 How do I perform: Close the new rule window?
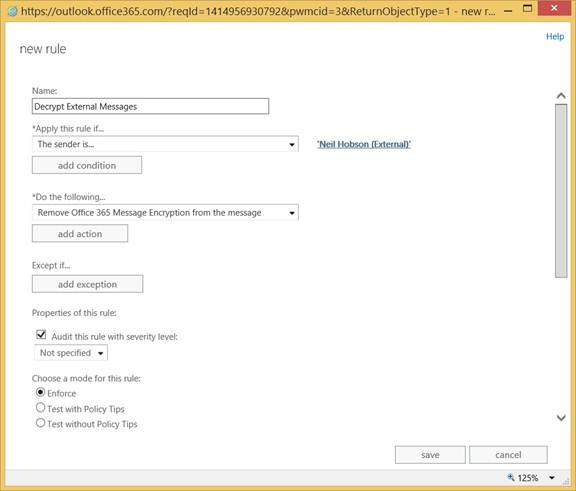coord(554,8)
